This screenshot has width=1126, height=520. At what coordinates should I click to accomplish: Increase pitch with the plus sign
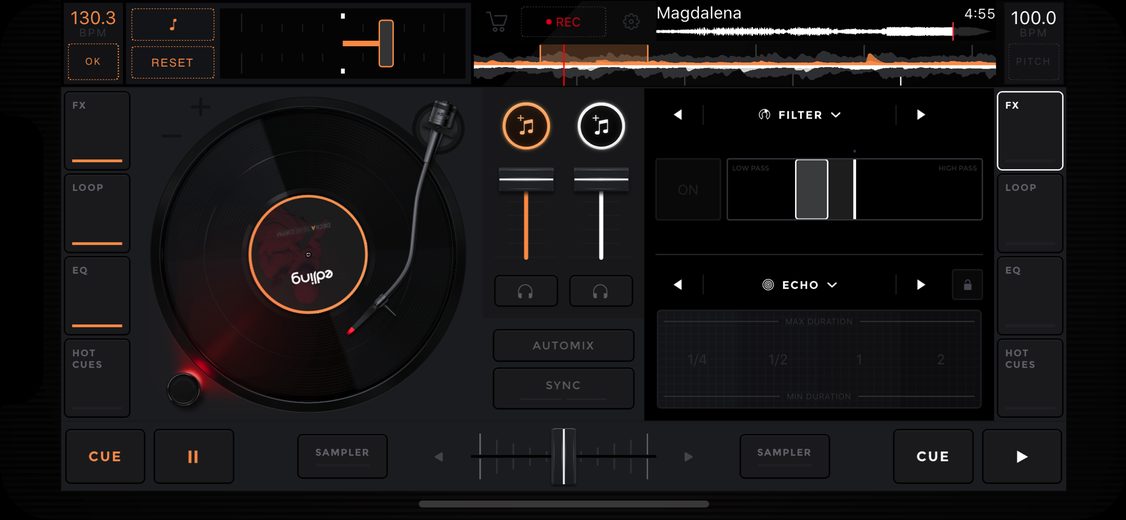(200, 108)
